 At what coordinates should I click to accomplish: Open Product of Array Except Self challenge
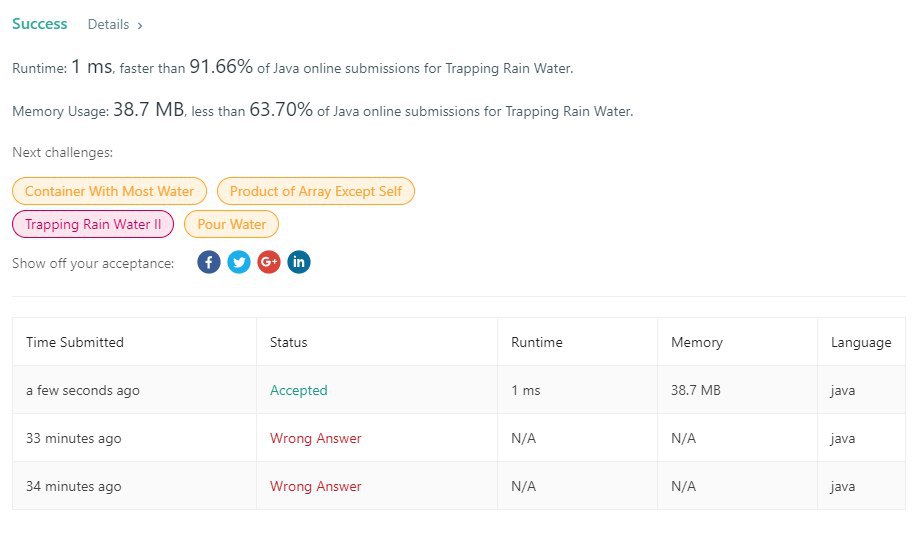[316, 191]
